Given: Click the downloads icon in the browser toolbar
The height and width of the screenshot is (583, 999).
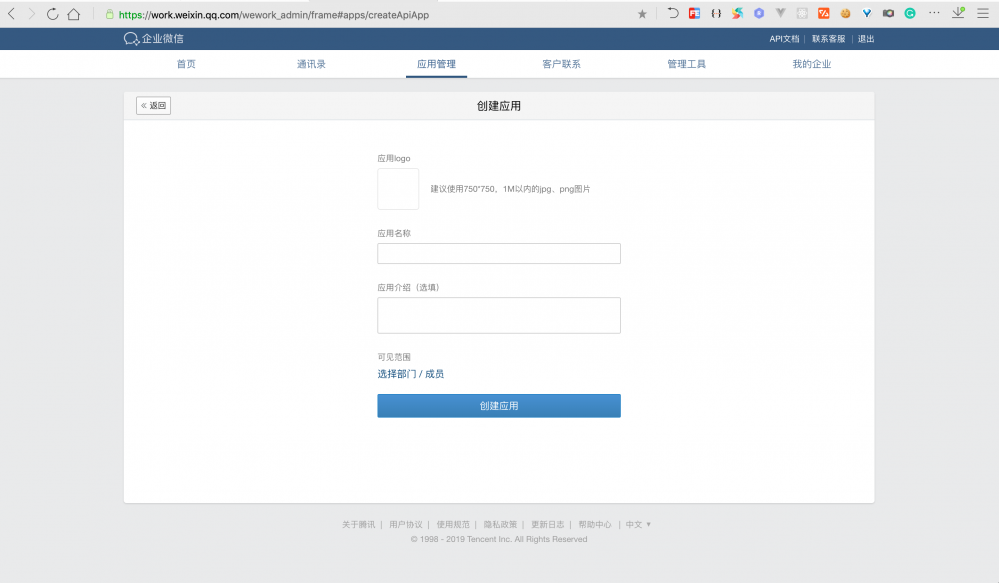Looking at the screenshot, I should tap(958, 13).
